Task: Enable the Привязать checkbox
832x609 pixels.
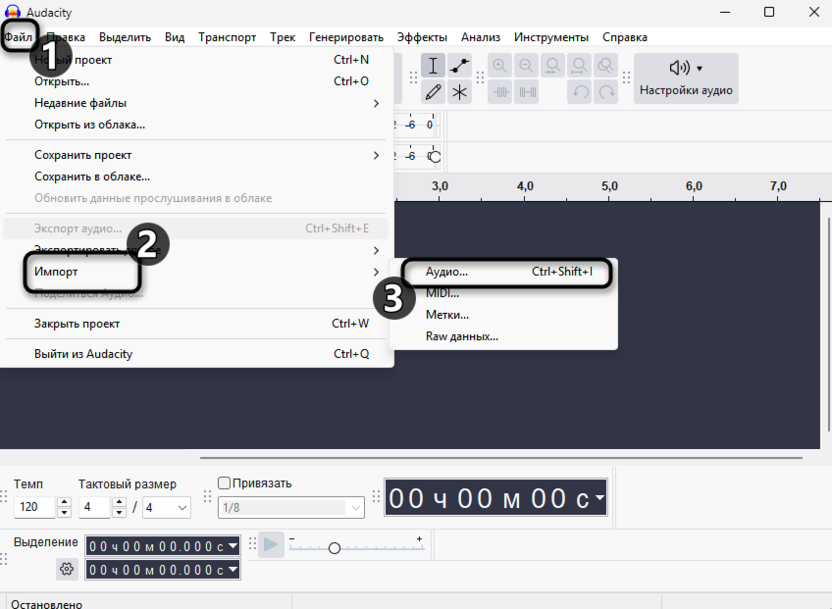Action: [224, 483]
